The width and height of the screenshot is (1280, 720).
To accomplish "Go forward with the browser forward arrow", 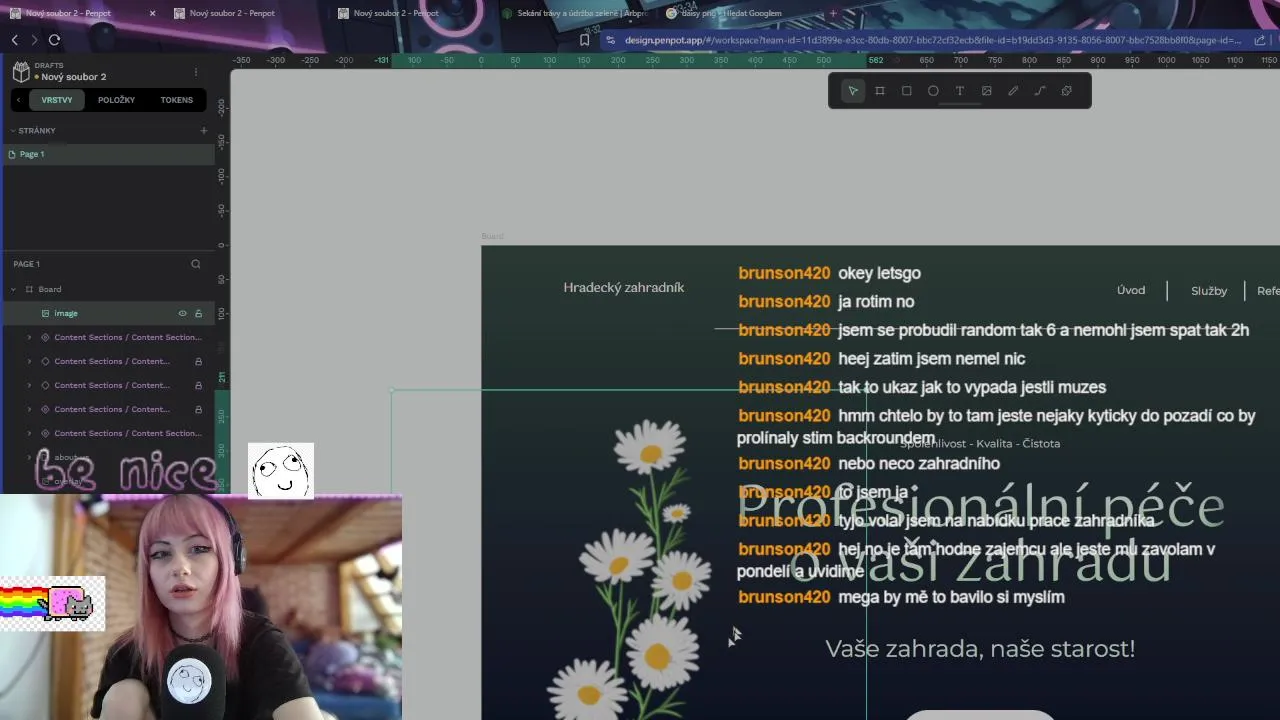I will tap(34, 40).
